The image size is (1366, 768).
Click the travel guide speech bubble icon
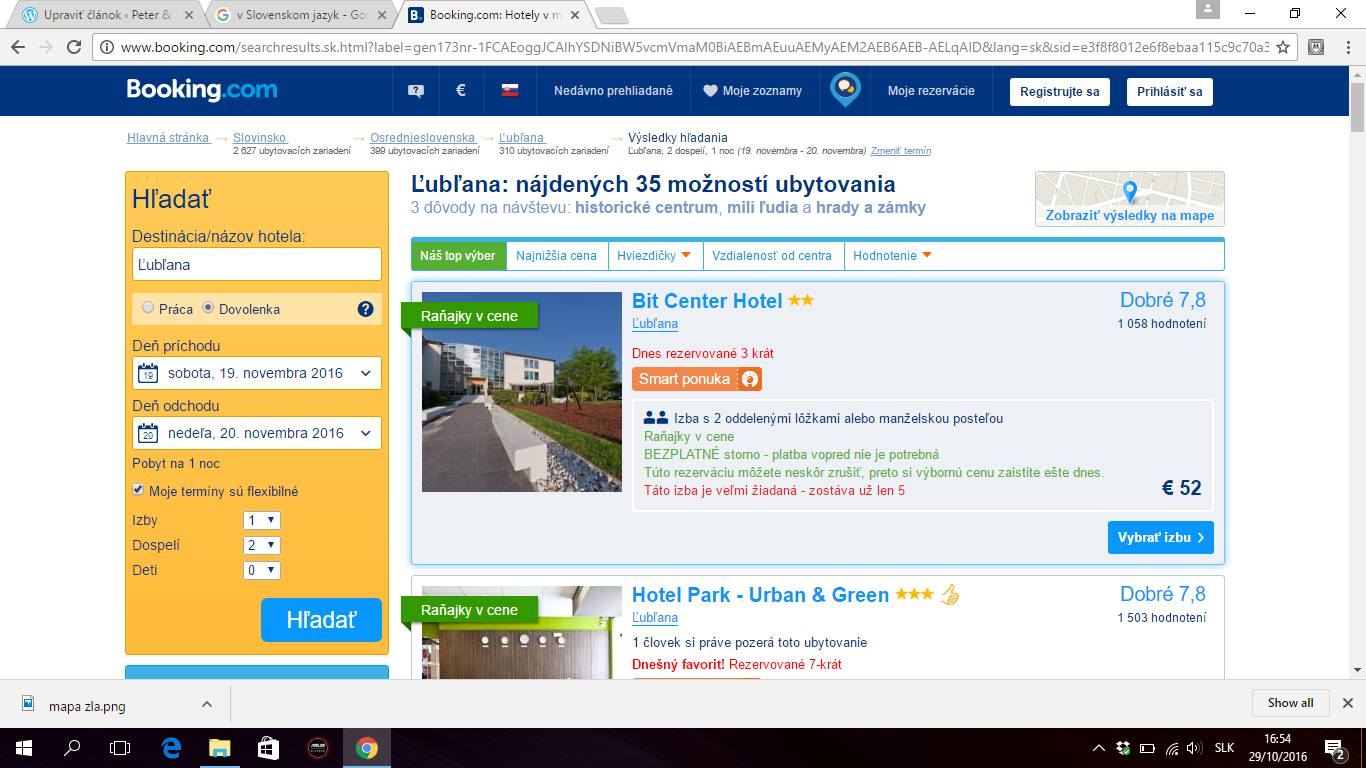point(846,90)
